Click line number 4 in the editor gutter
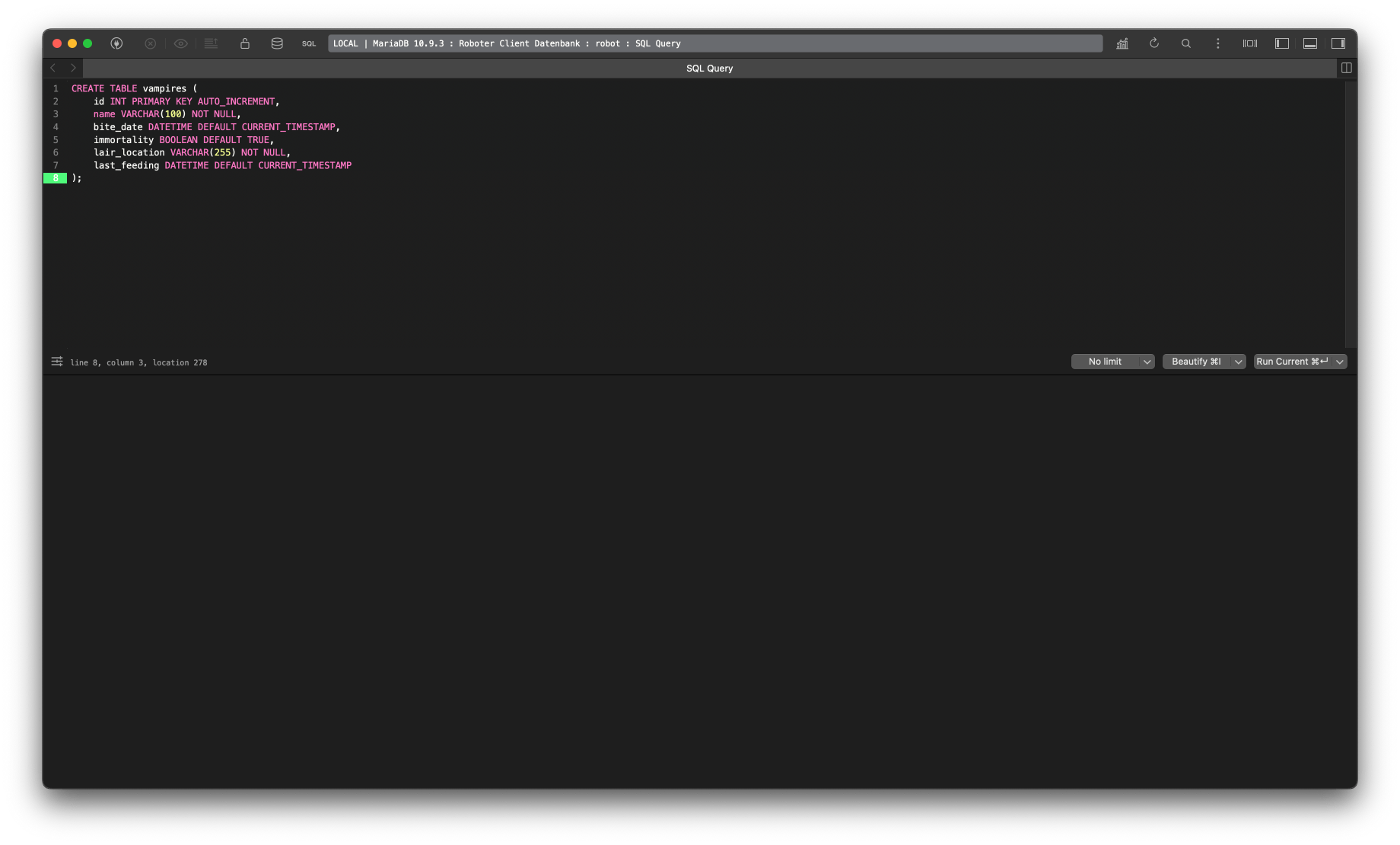Screen dimensions: 1400x845 (x=56, y=127)
